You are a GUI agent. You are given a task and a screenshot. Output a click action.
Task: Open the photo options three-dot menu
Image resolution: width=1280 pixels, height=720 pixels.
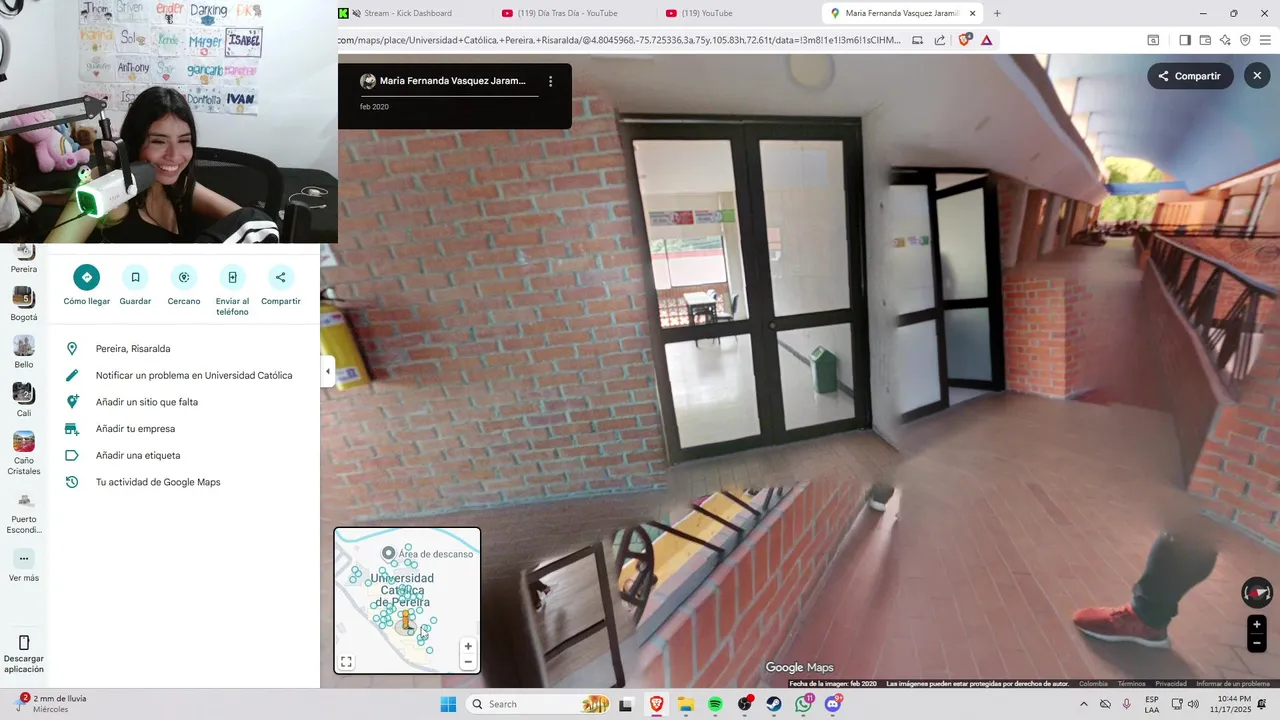(550, 81)
